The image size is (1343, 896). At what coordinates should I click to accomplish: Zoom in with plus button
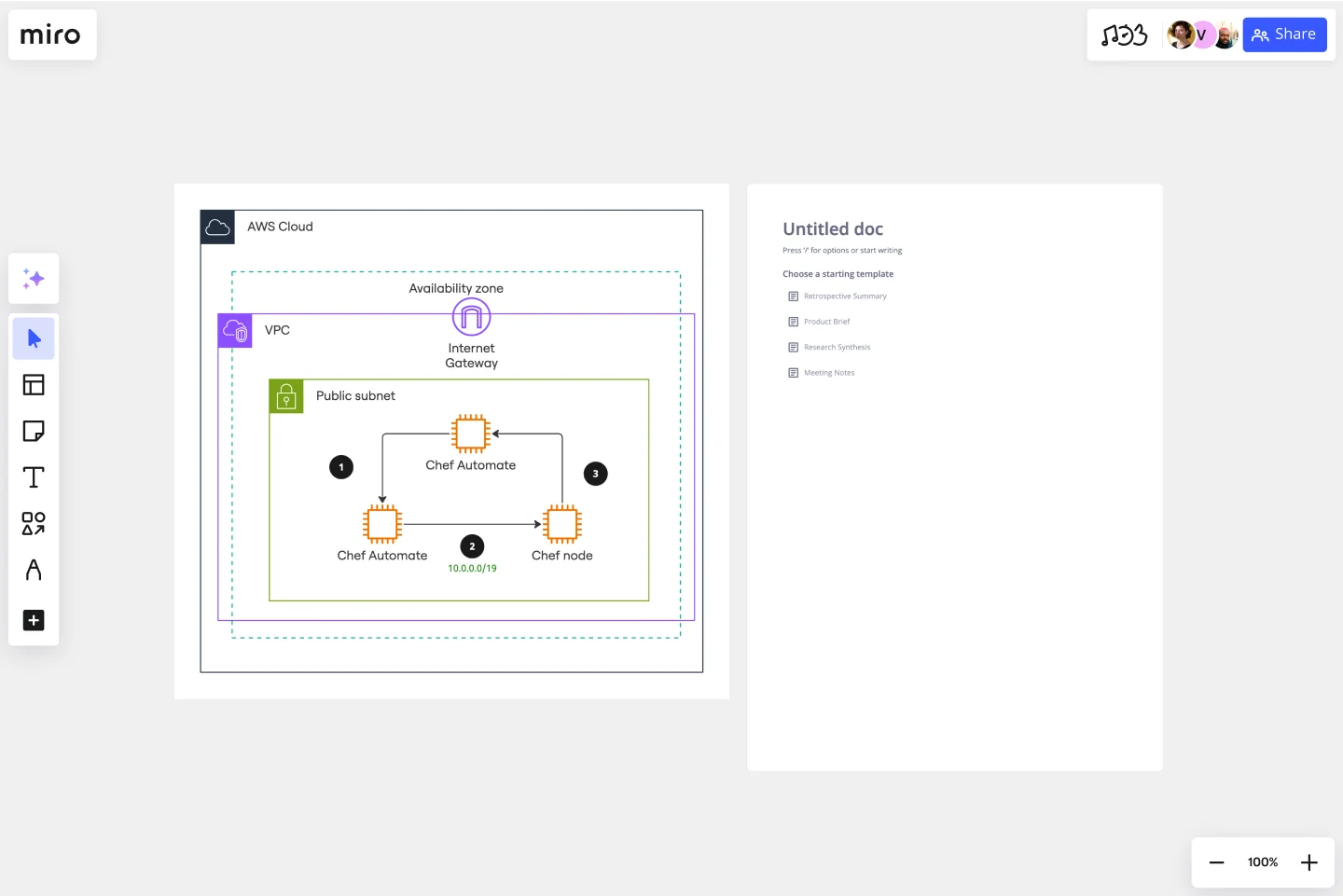1309,862
